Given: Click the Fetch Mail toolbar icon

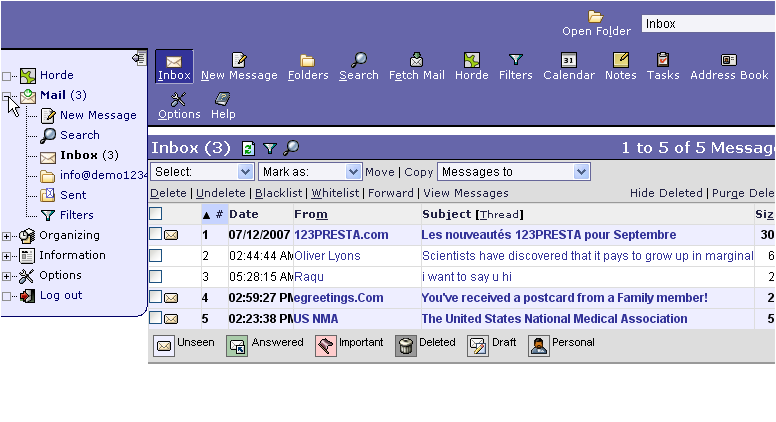Looking at the screenshot, I should point(416,61).
